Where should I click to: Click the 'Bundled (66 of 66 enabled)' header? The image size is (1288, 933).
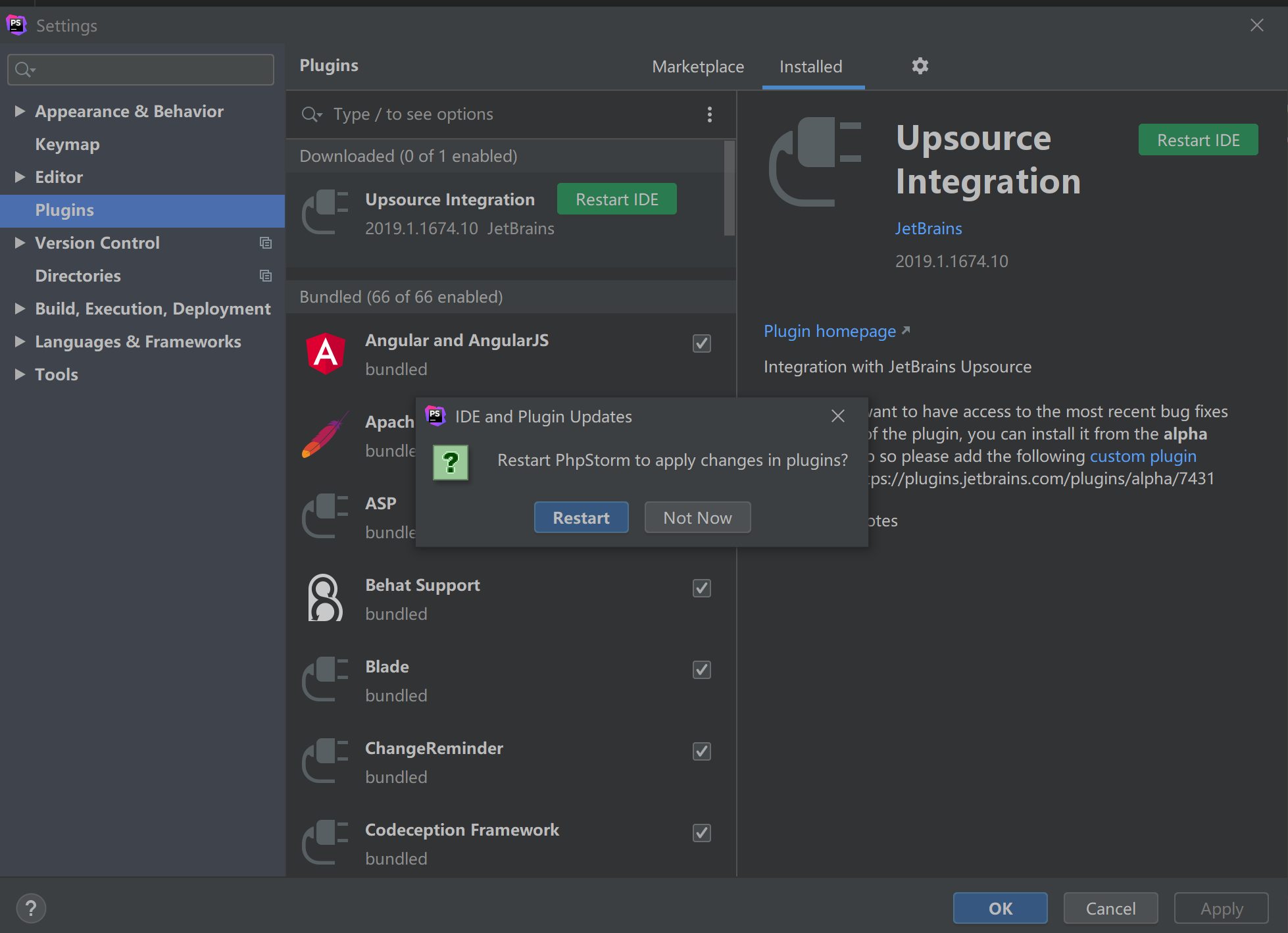click(x=511, y=297)
